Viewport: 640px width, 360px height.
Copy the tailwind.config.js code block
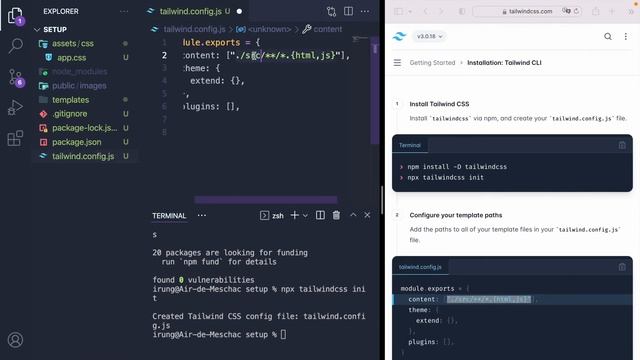[x=622, y=267]
